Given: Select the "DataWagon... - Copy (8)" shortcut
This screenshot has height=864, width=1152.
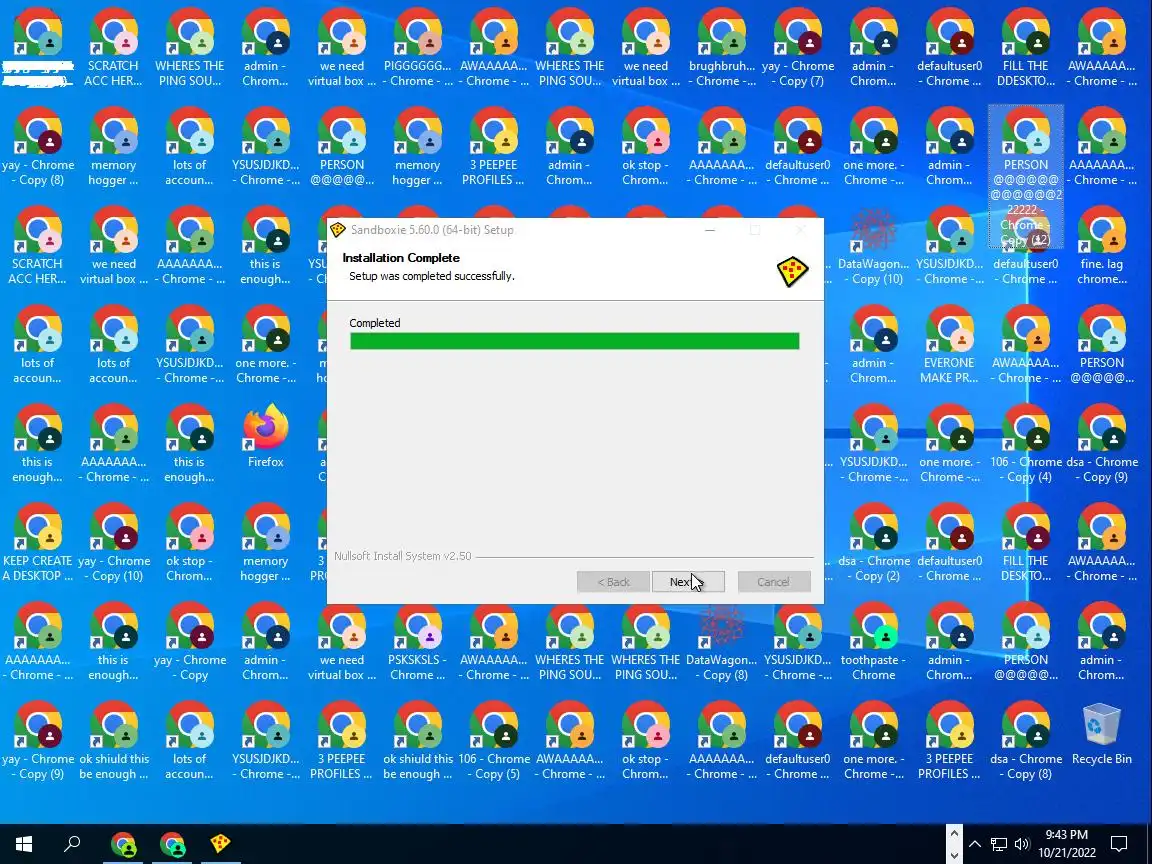Looking at the screenshot, I should [721, 642].
